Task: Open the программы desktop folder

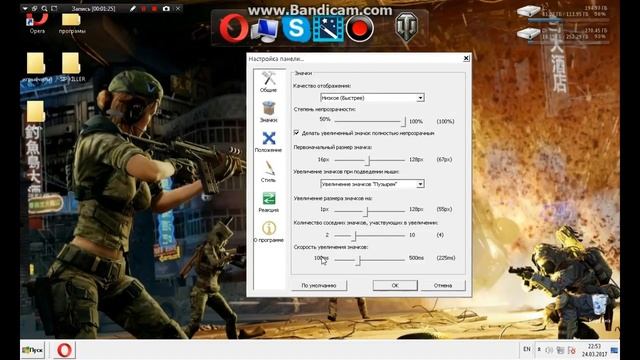Action: point(72,23)
